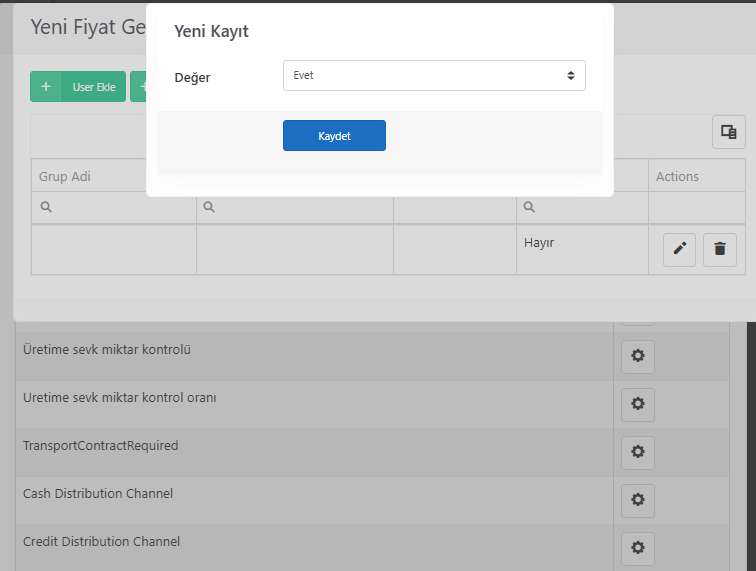The width and height of the screenshot is (756, 571).
Task: Select the Üretime sevk miktar kontrolü row text
Action: point(107,350)
